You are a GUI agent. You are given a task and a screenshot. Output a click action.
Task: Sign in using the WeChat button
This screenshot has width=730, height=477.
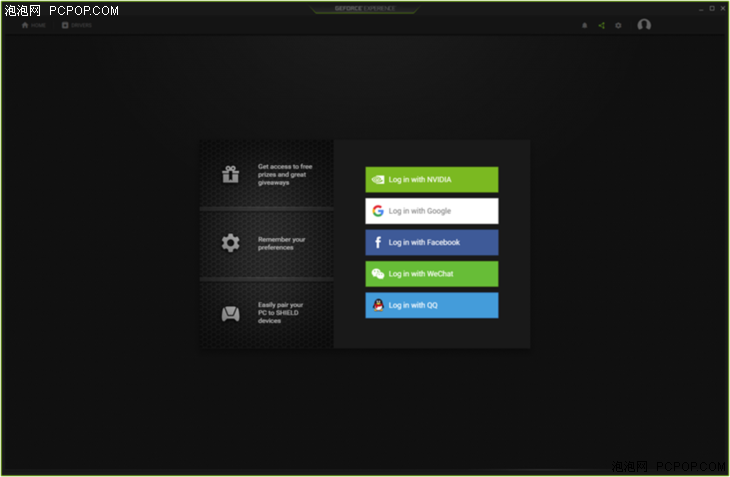click(x=431, y=274)
